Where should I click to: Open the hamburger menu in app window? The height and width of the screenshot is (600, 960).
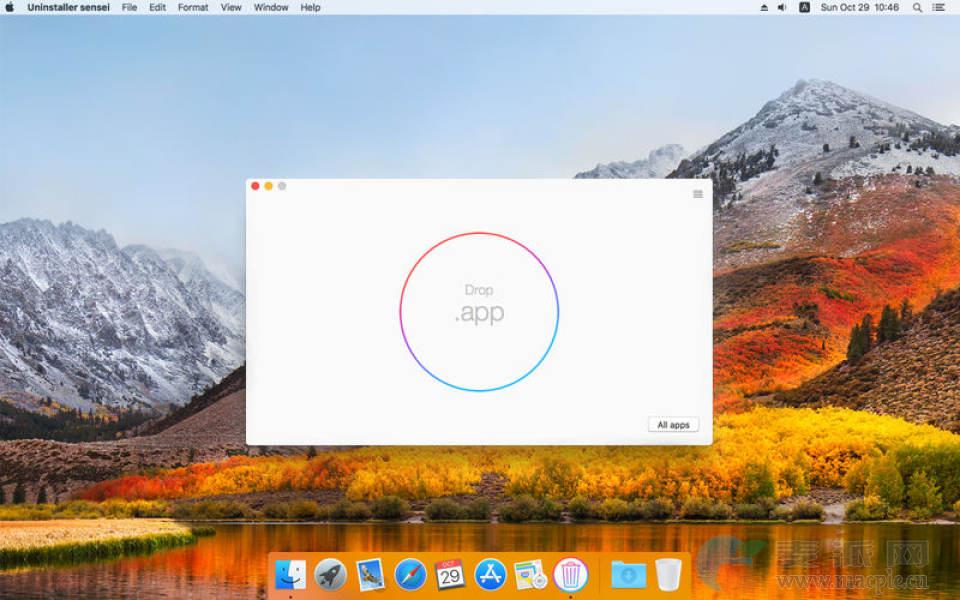coord(697,194)
